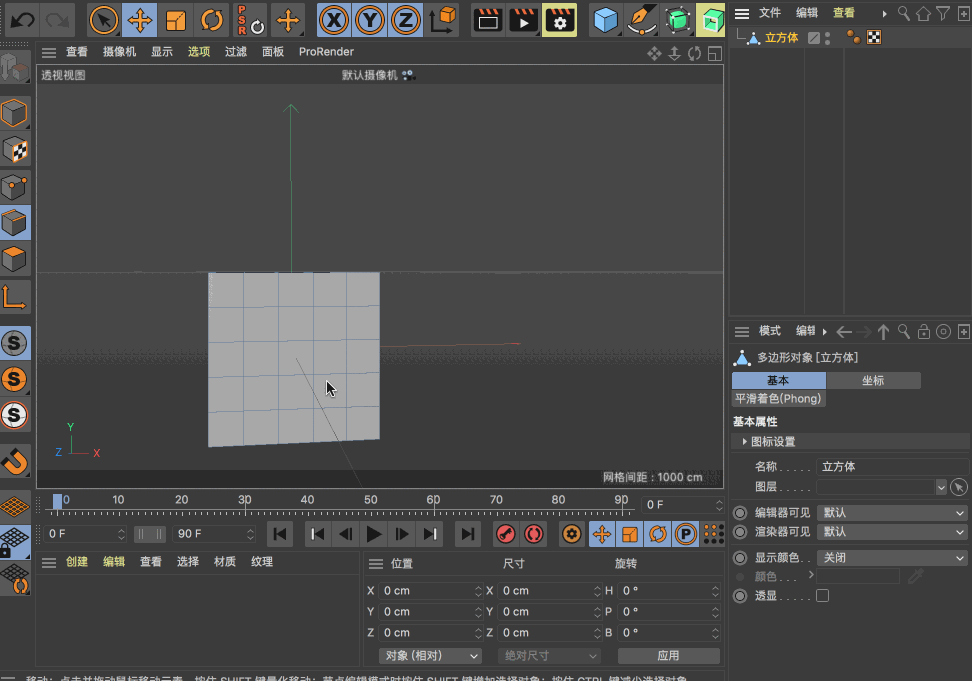Open 显示颜色 dropdown

891,558
